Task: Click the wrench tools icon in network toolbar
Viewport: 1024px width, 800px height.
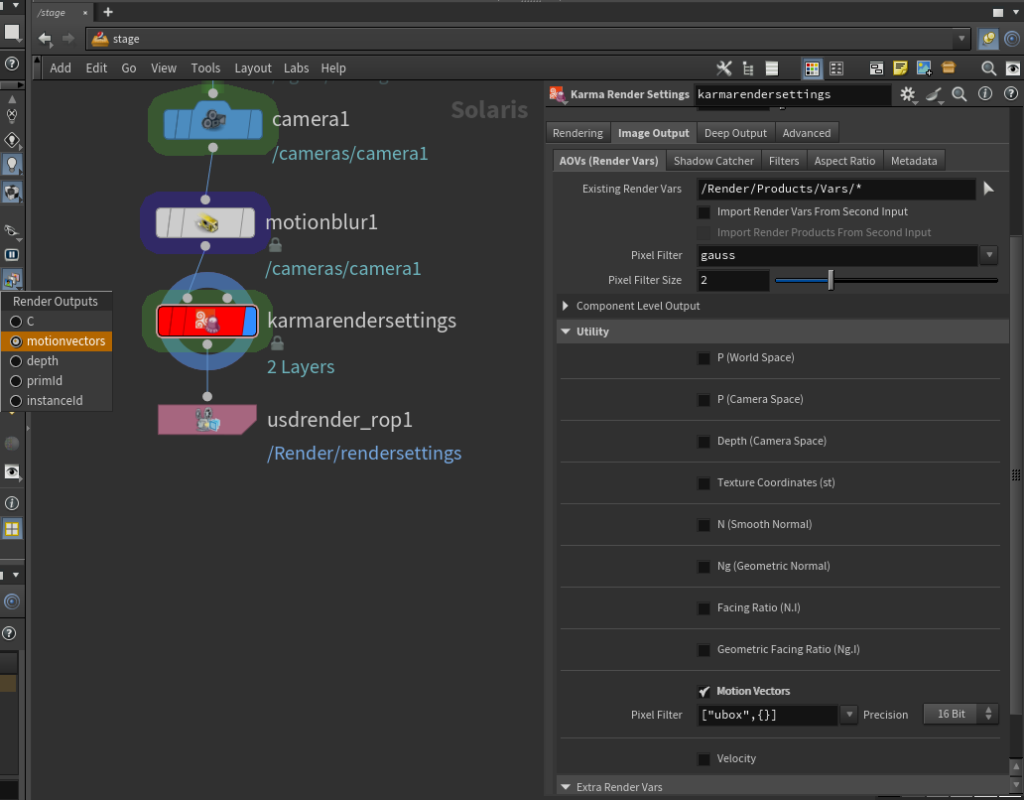Action: pyautogui.click(x=725, y=68)
